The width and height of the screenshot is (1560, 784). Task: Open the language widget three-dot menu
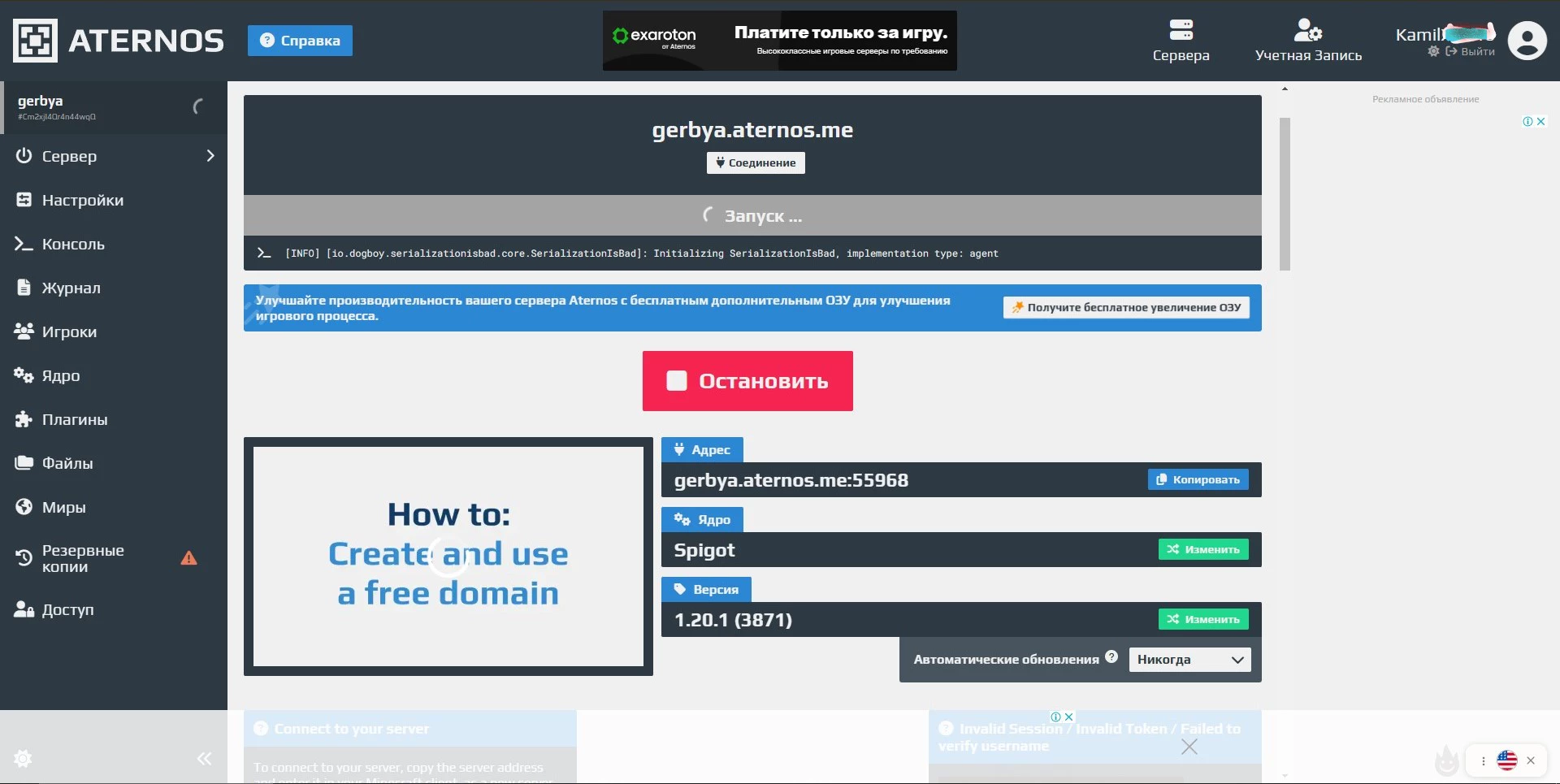(x=1484, y=761)
